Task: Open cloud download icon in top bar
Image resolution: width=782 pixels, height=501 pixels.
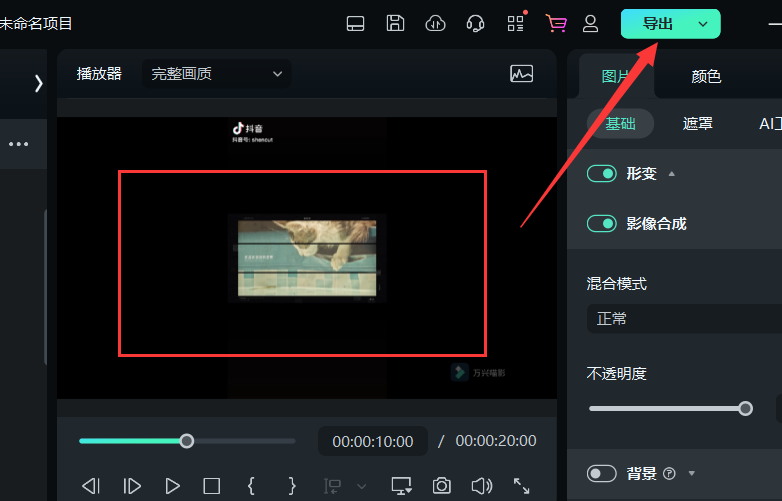Action: point(435,23)
